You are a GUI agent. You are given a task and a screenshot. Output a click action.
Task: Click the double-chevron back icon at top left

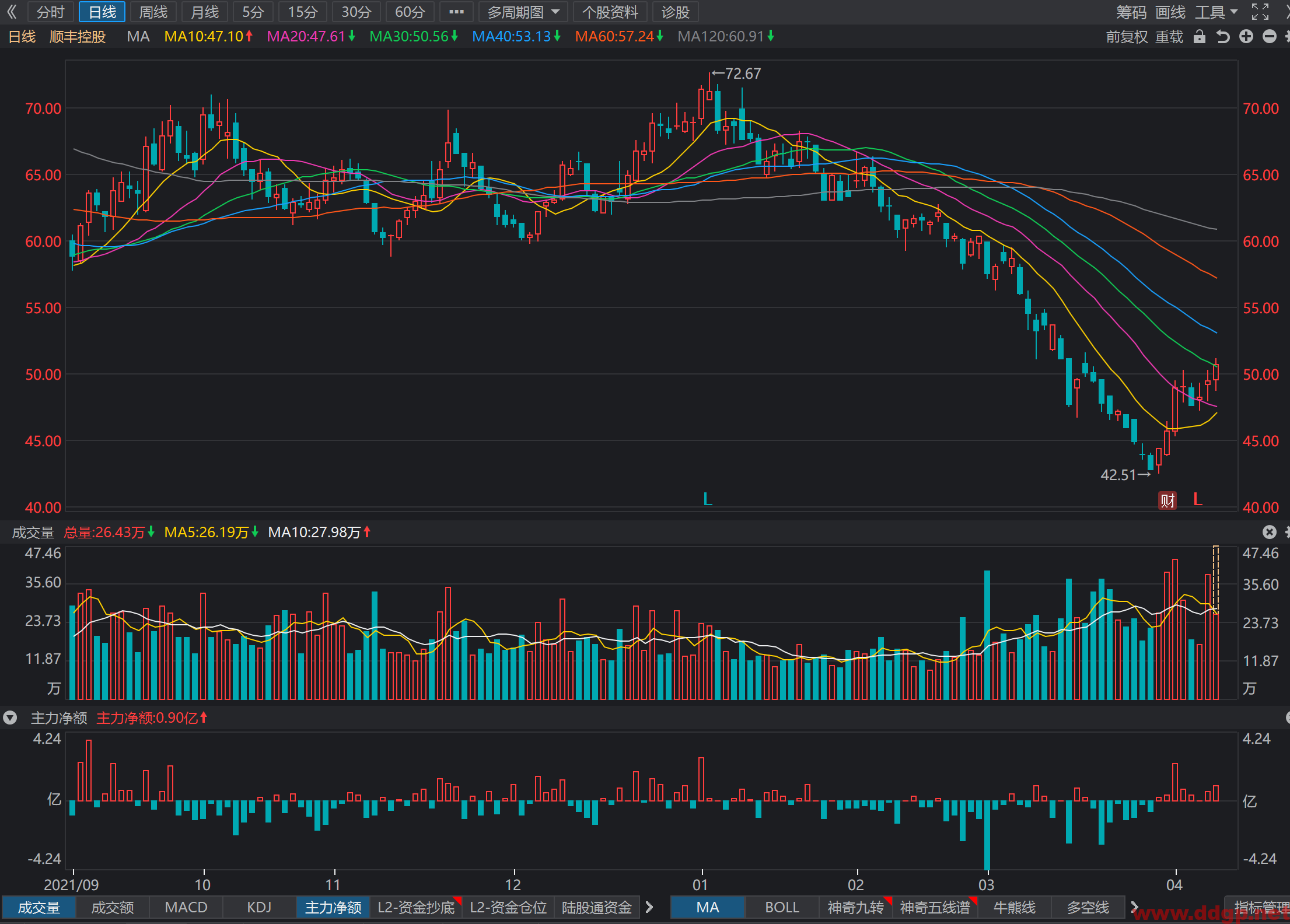click(12, 12)
